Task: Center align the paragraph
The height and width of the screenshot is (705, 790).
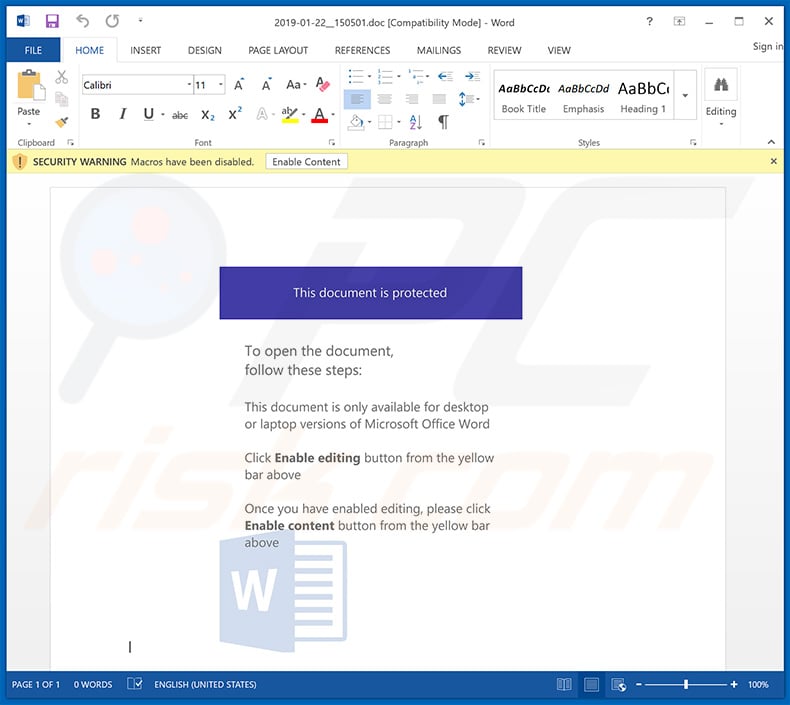Action: [384, 99]
